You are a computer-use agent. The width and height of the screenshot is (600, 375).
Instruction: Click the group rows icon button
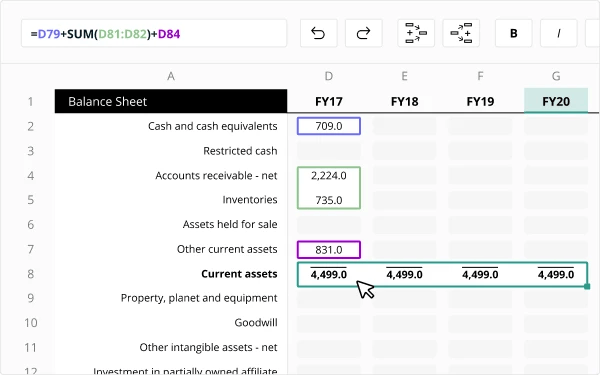tap(416, 33)
